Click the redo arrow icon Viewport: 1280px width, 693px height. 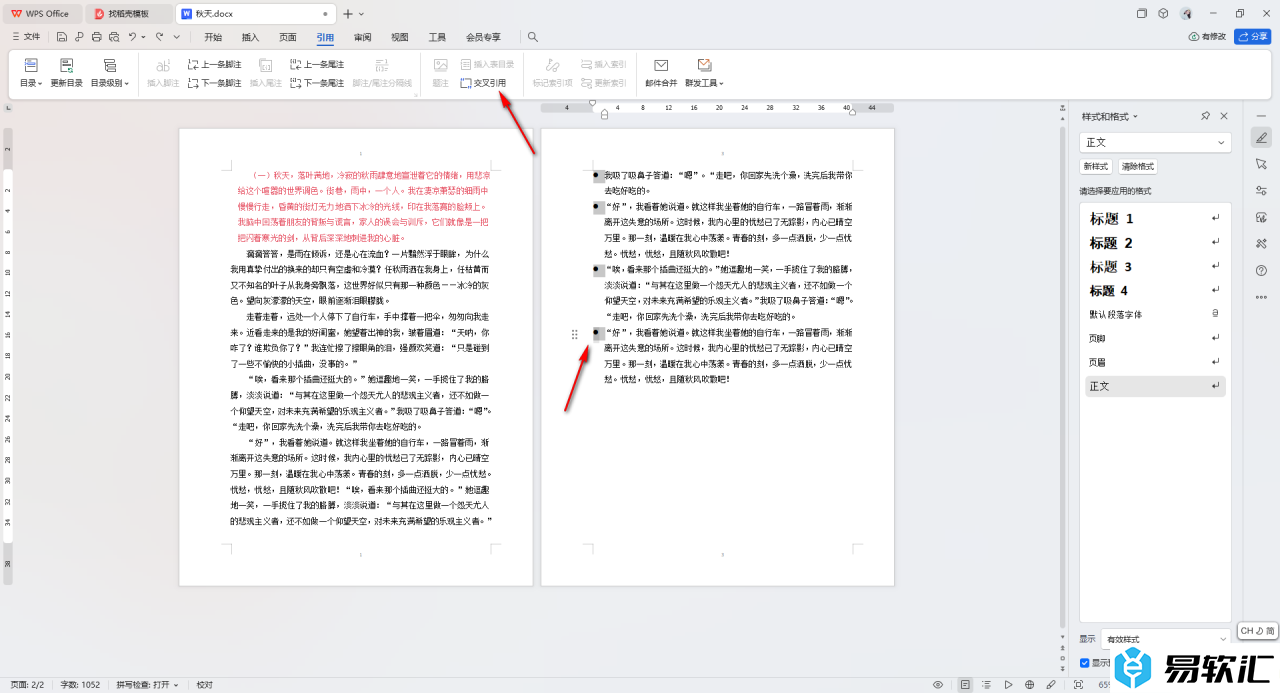point(160,37)
